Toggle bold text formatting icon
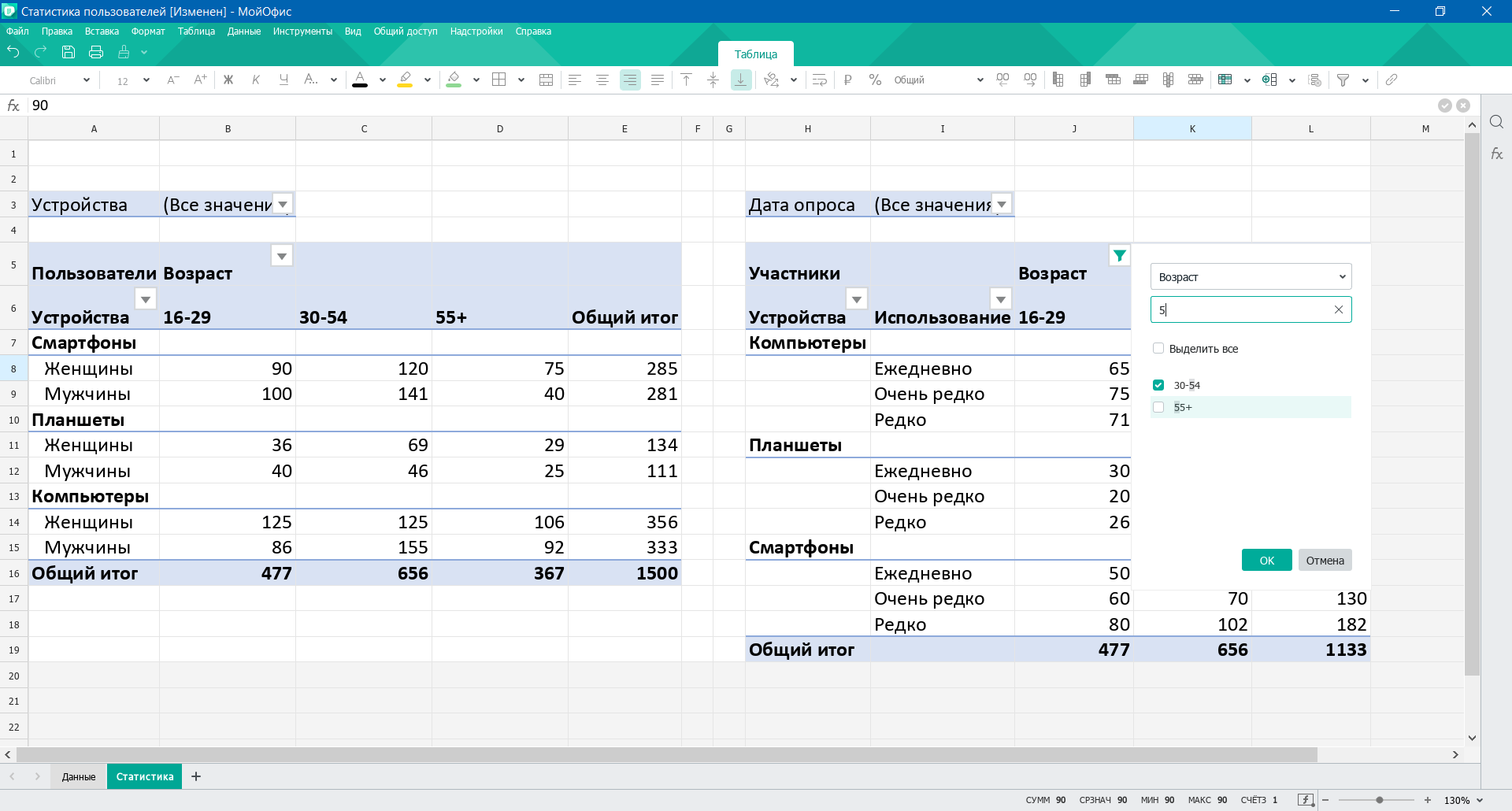 [x=228, y=80]
